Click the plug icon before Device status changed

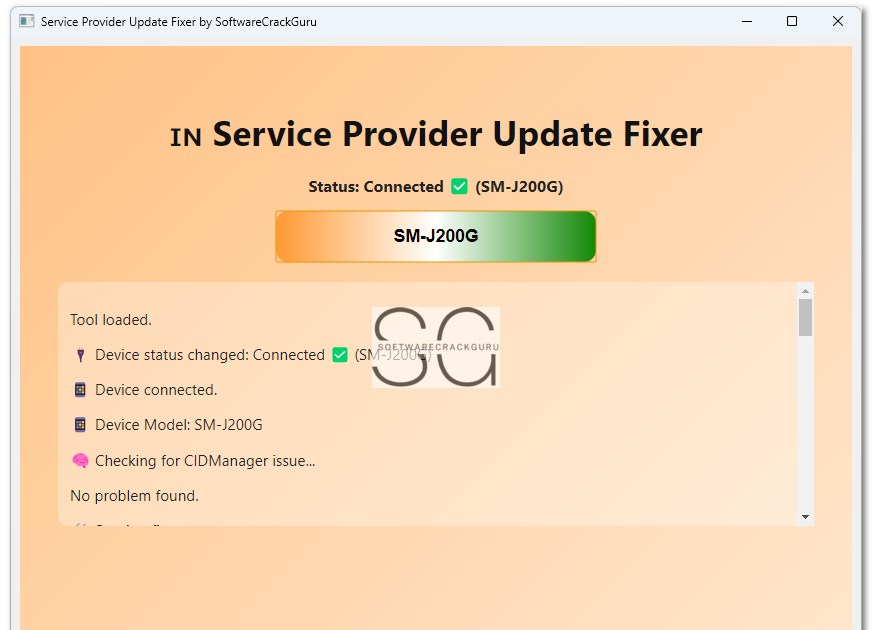click(x=80, y=355)
